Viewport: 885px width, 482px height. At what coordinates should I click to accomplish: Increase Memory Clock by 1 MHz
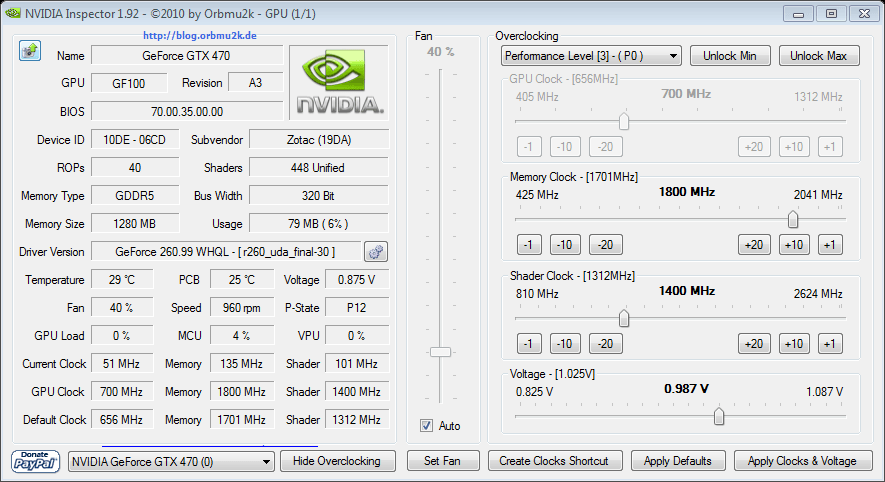[x=830, y=245]
